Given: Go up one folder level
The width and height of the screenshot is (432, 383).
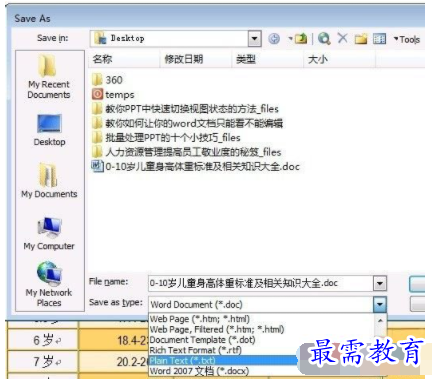Looking at the screenshot, I should 301,39.
